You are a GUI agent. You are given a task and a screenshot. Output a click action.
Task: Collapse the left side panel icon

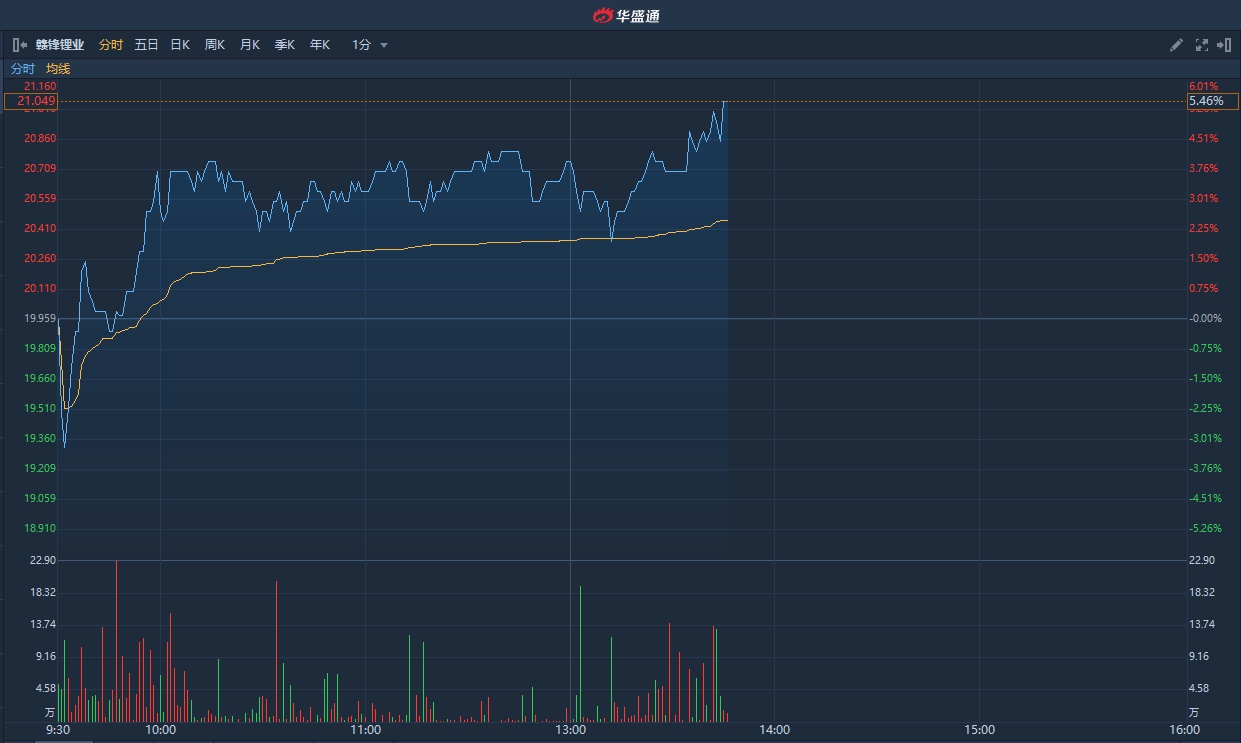pos(19,45)
